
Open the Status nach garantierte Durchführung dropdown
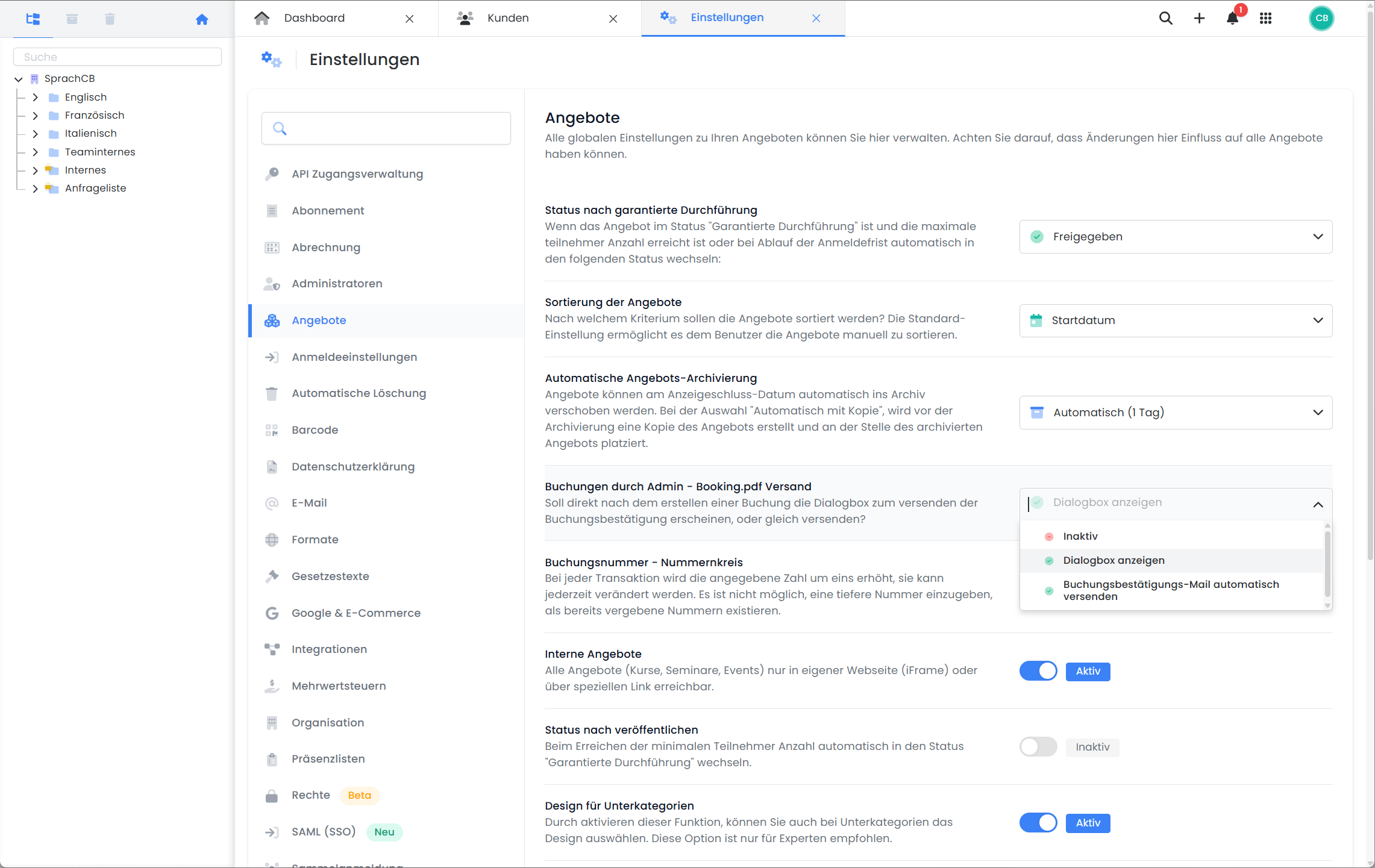[x=1174, y=236]
